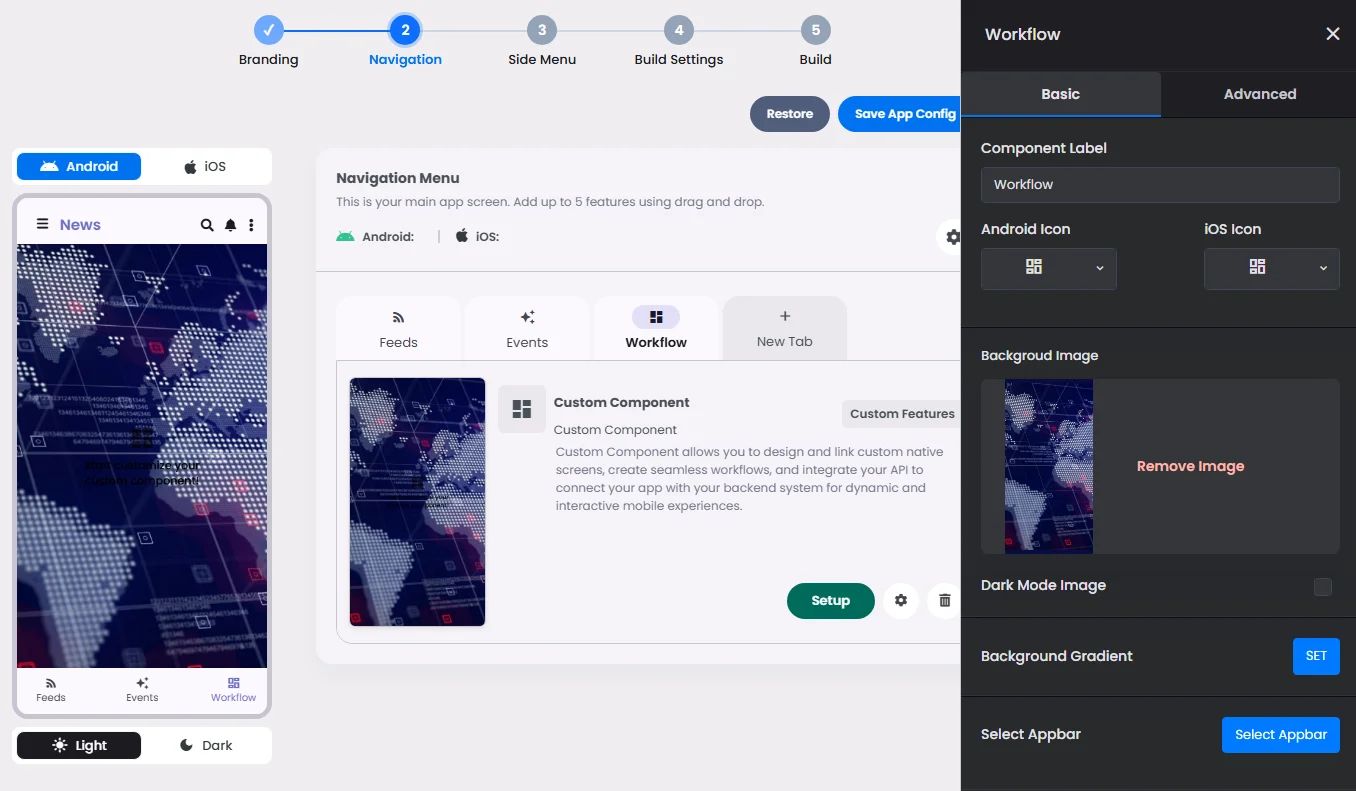Expand the Android Icon dropdown
This screenshot has width=1356, height=791.
click(x=1048, y=268)
